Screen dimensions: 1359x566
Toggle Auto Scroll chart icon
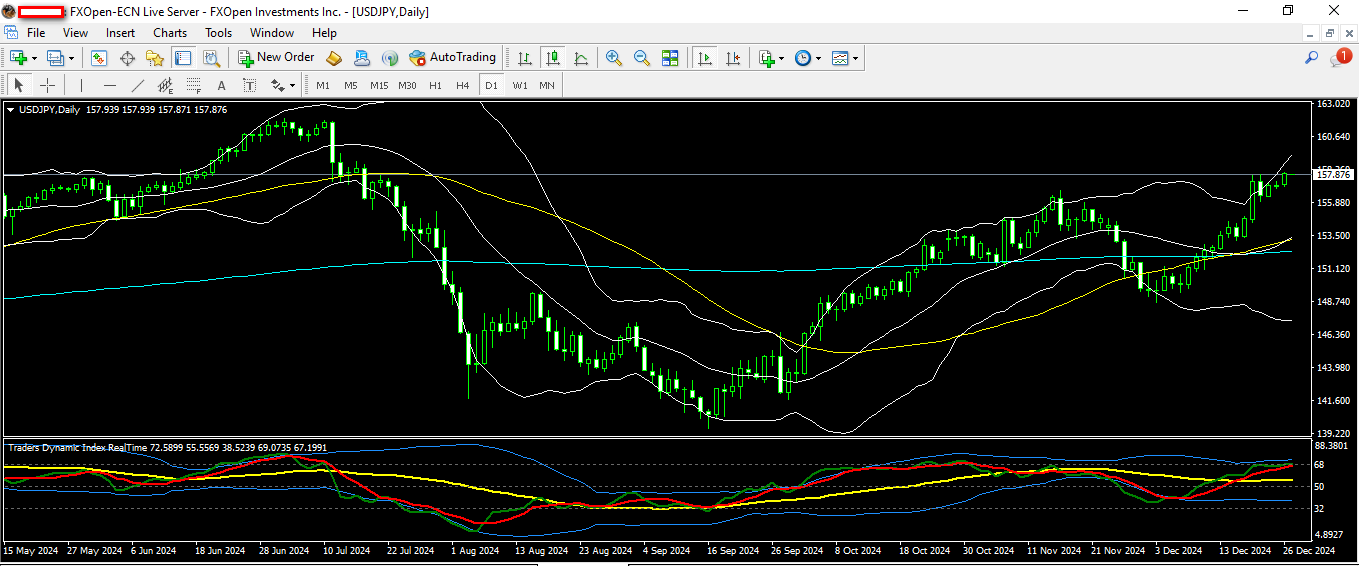coord(705,58)
